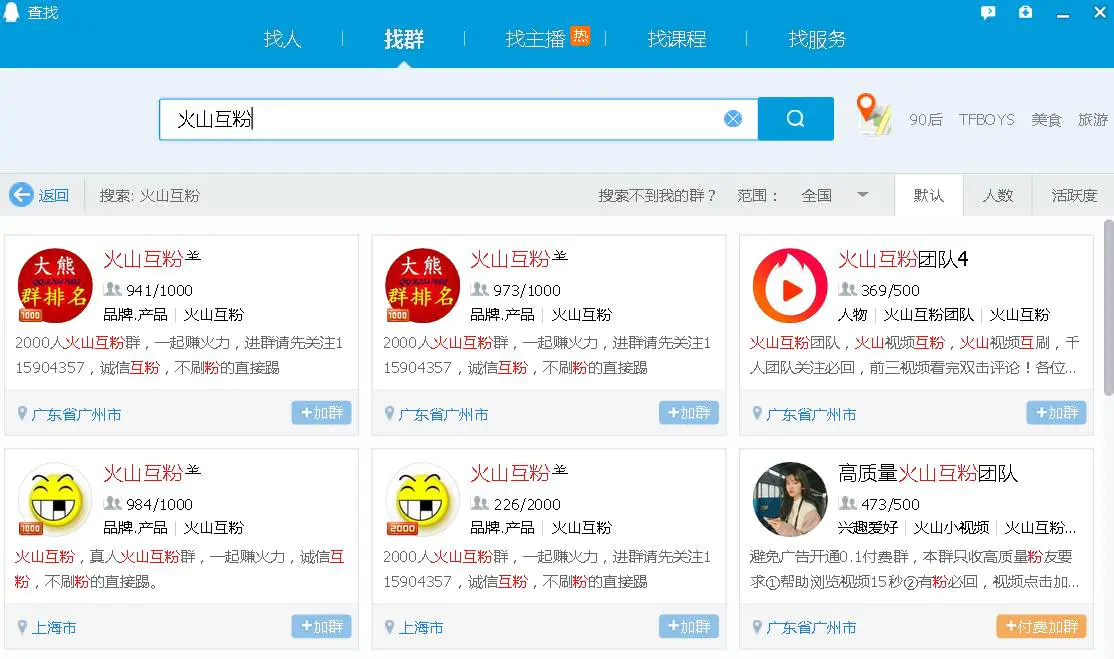Switch to the 找主播 tab
1114x659 pixels.
535,38
